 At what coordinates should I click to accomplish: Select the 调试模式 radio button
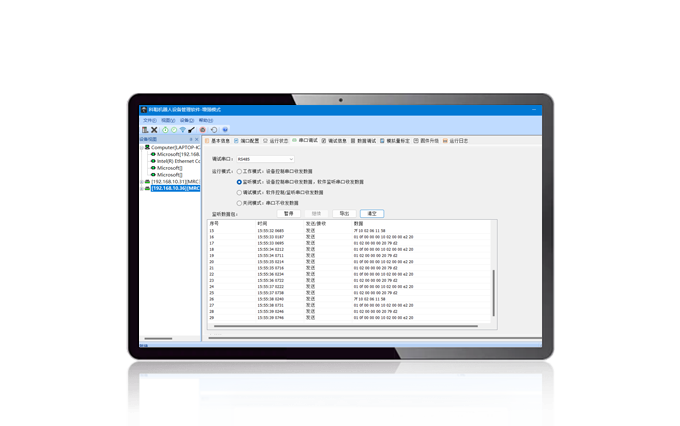(239, 192)
